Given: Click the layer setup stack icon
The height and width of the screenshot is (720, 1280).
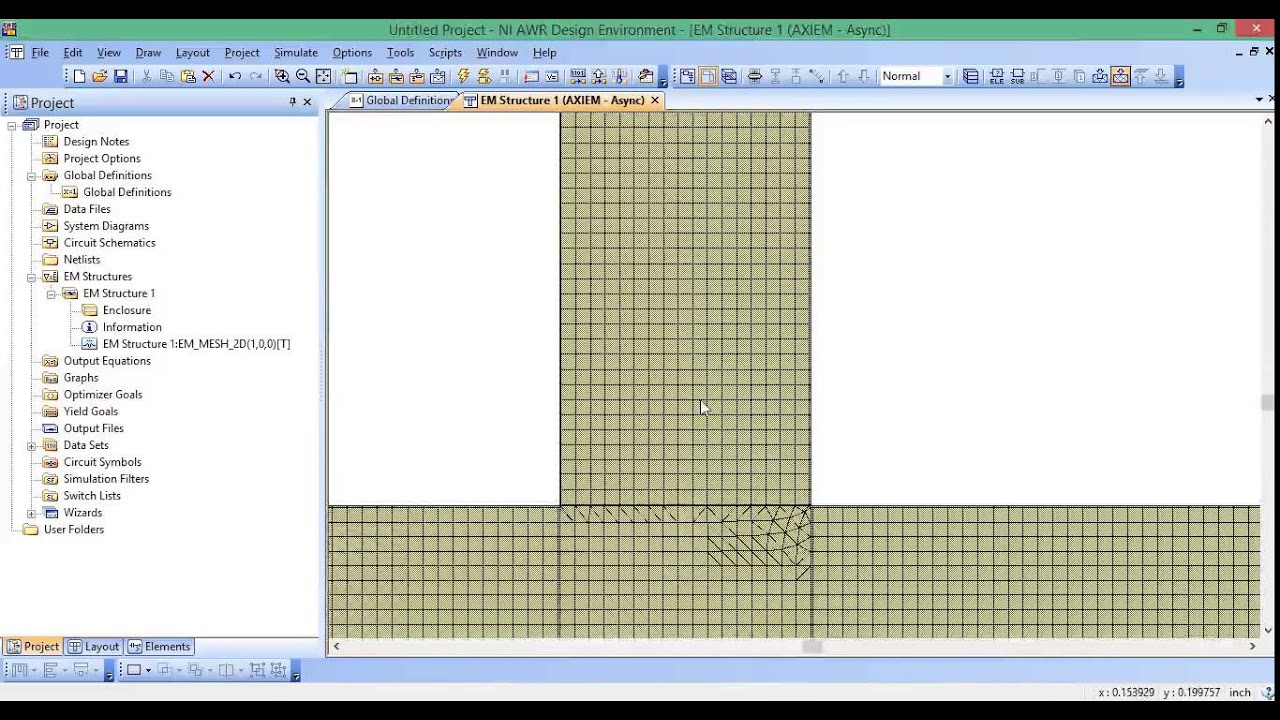Looking at the screenshot, I should [970, 76].
